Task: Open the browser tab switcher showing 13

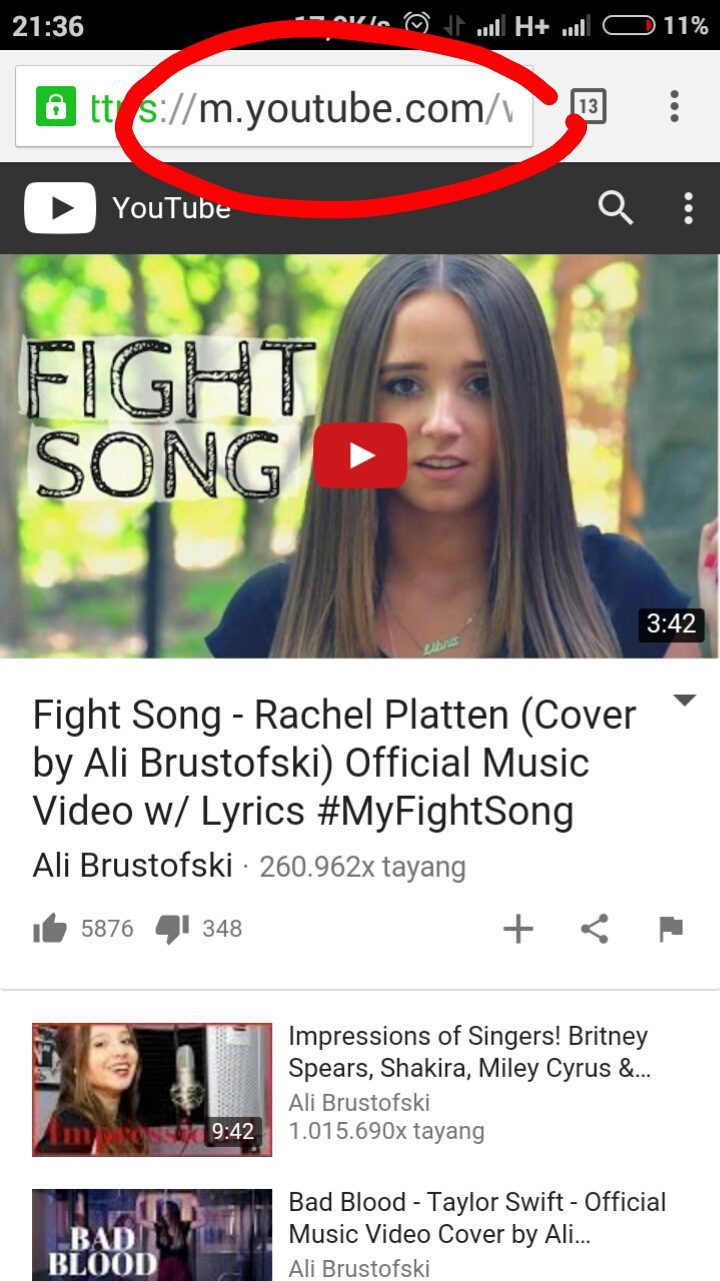Action: pos(588,105)
